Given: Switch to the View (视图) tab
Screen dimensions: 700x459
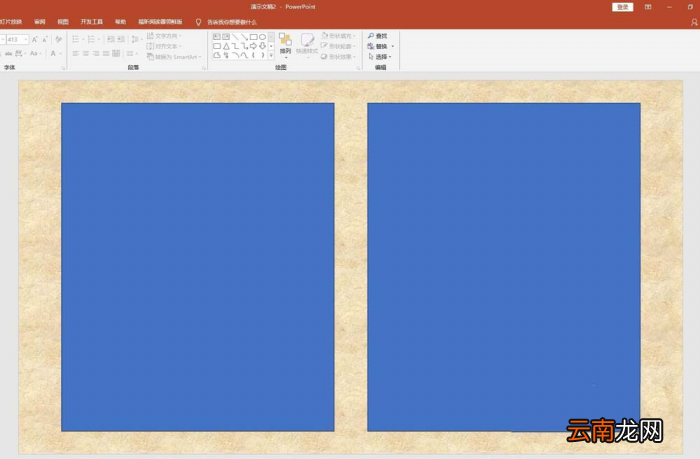Looking at the screenshot, I should pos(63,22).
